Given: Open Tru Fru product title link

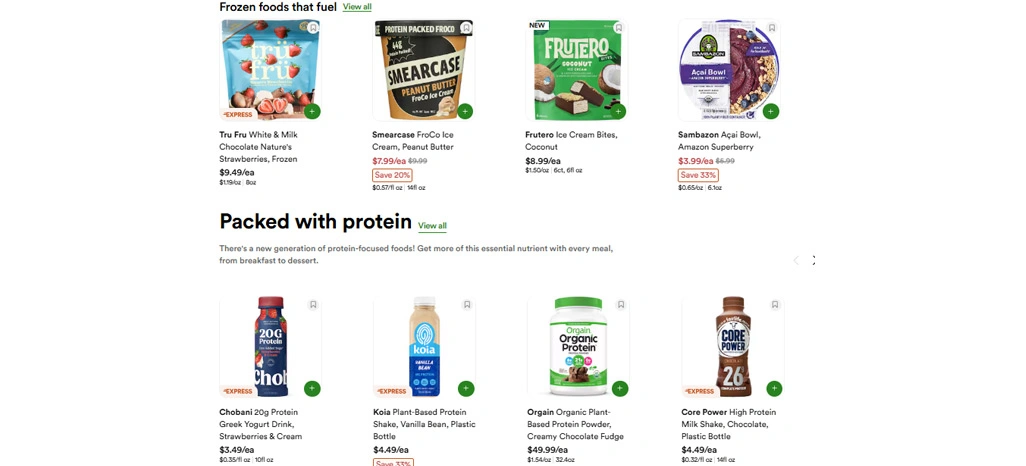Looking at the screenshot, I should tap(259, 146).
